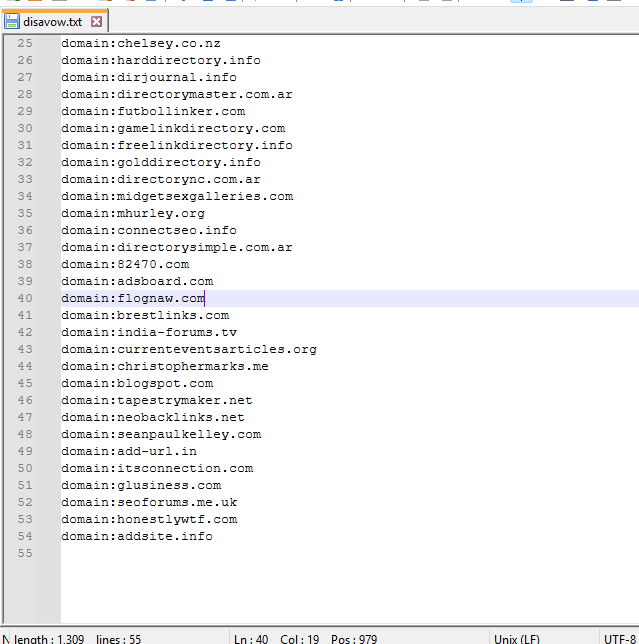Click line number 34 in the margin

[x=25, y=196]
